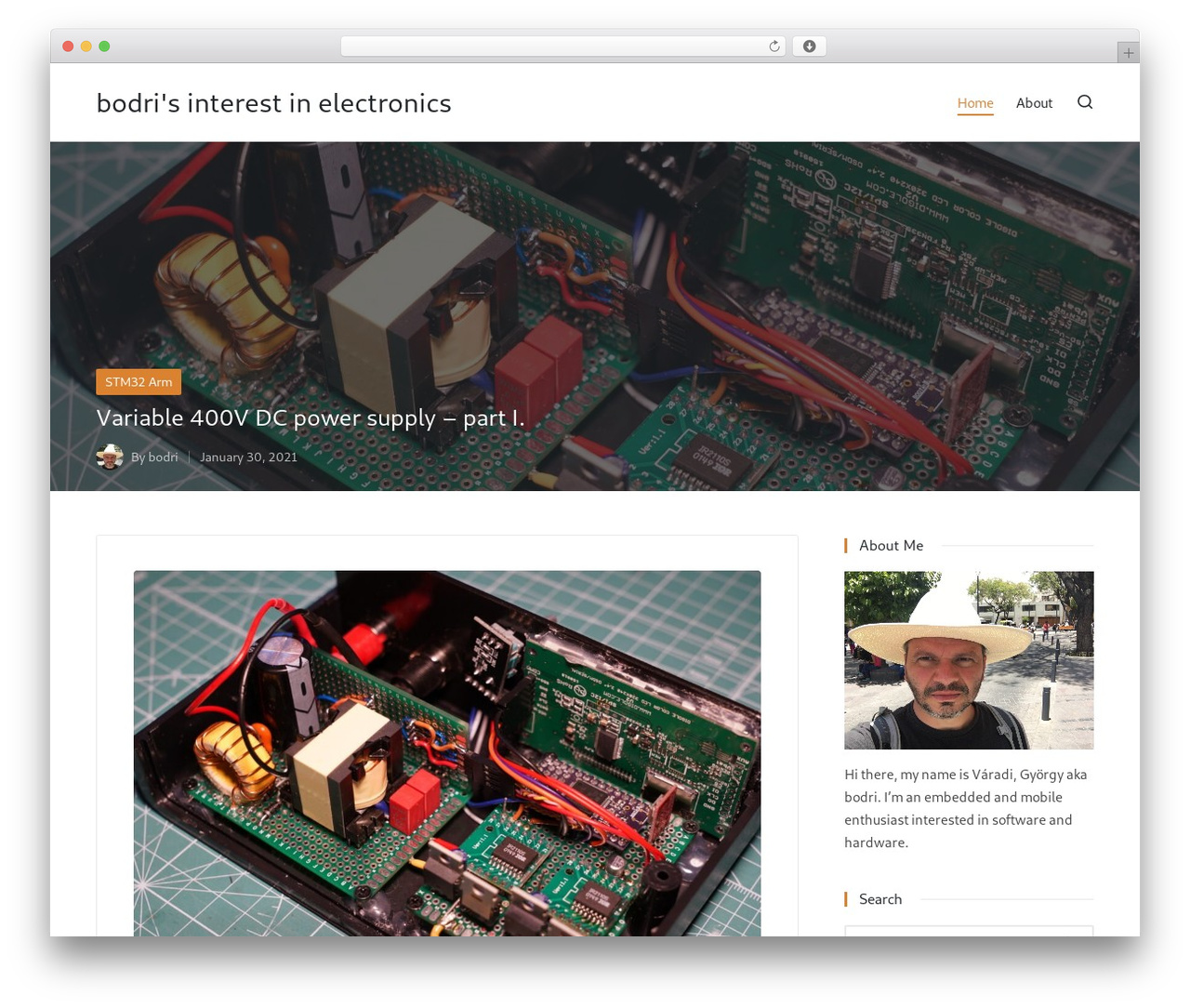Minimize the browser window with yellow button

click(86, 46)
